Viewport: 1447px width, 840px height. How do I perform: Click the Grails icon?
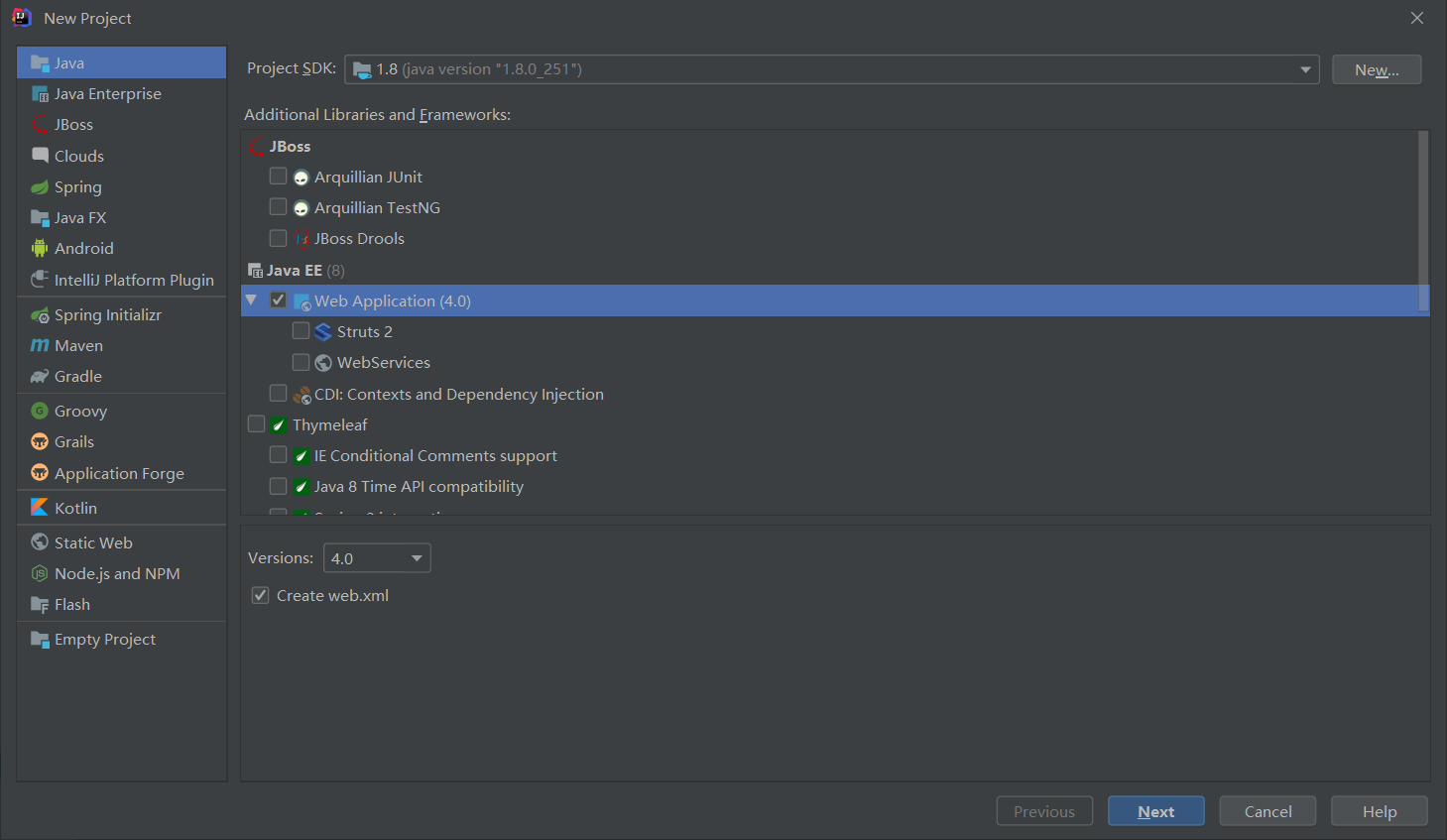click(40, 441)
